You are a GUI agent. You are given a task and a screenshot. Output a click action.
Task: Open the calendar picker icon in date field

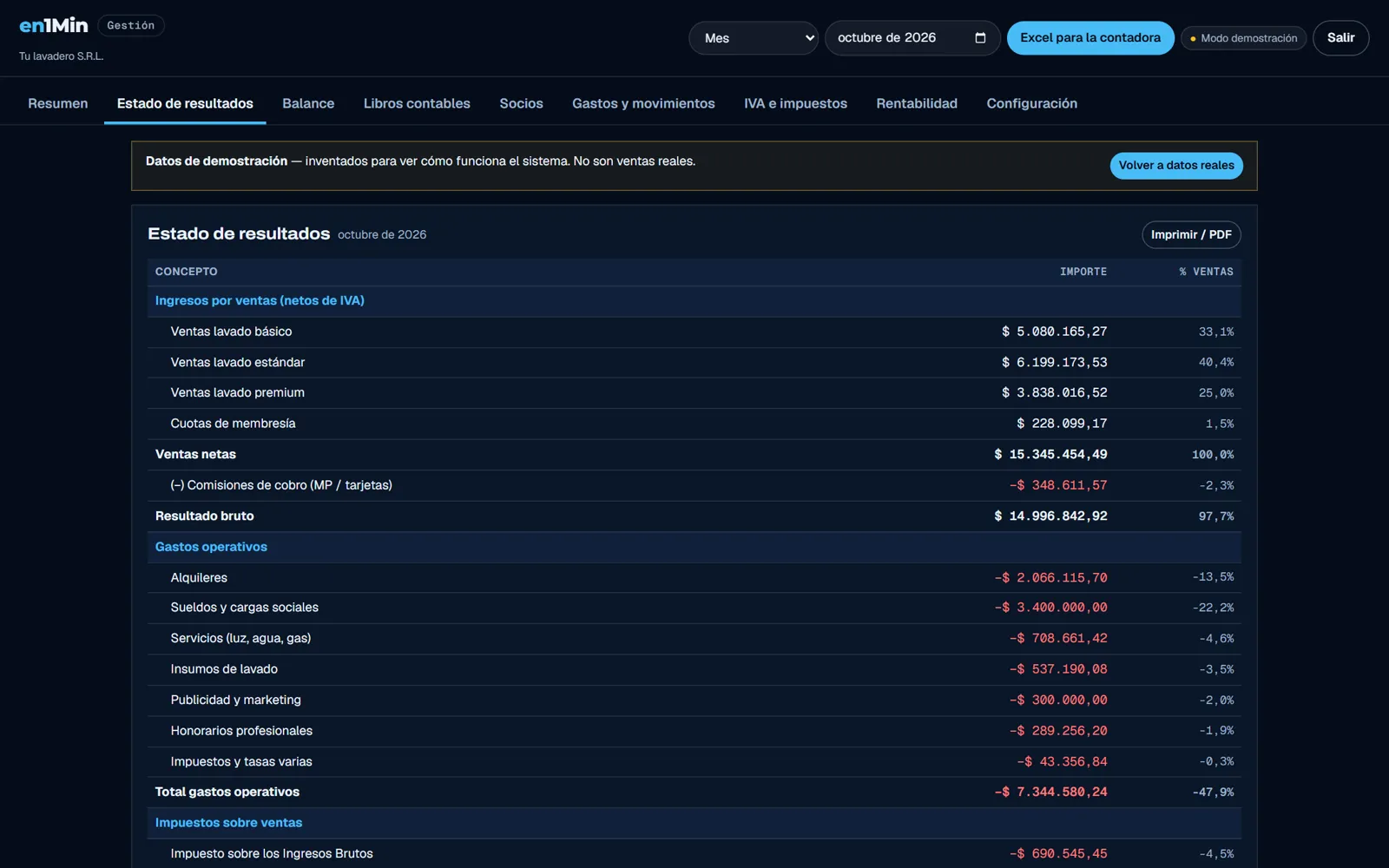point(980,37)
